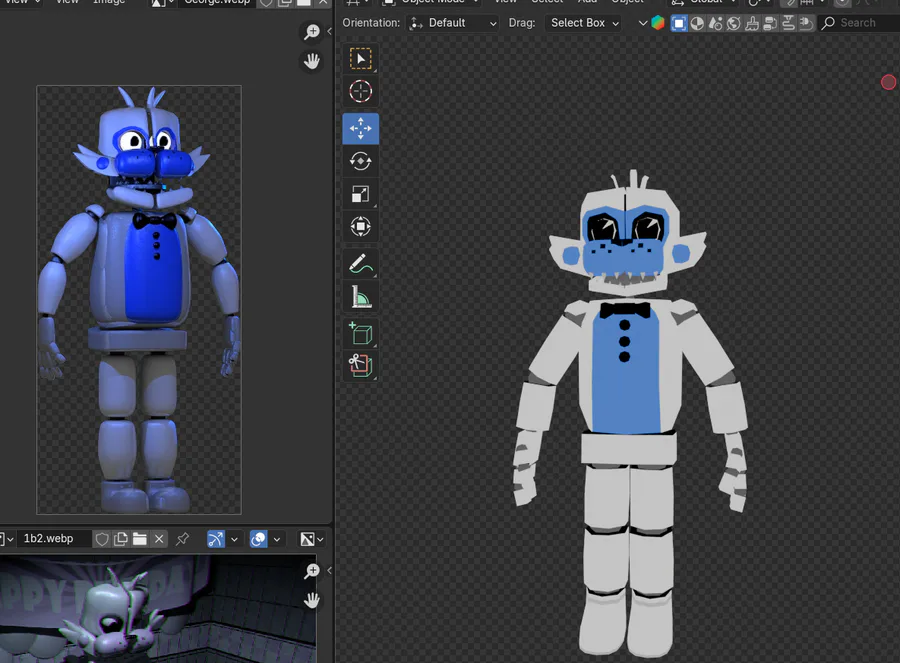Expand sidebar arrow in 1b2.webp editor
This screenshot has width=900, height=663.
(x=329, y=570)
